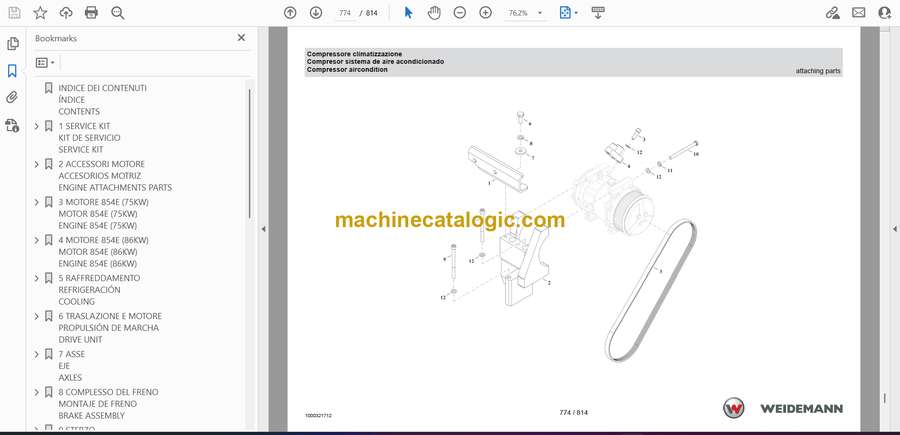Expand the 1 SERVICE KIT bookmark

pos(37,126)
